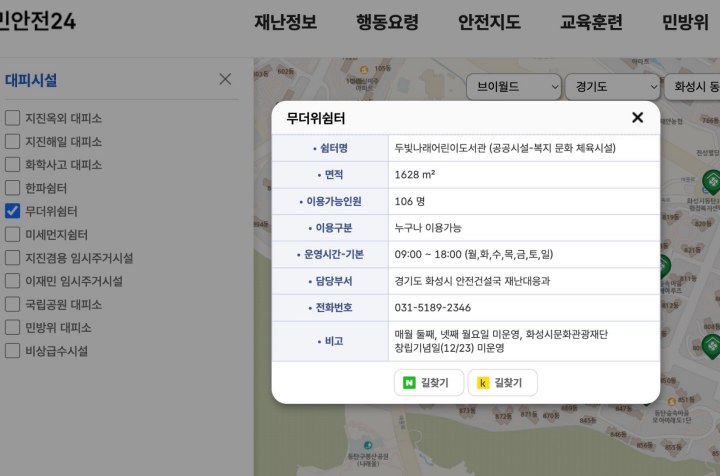Screen dimensions: 720x476
Task: Check 이재민 임시주거시설 checkbox
Action: tap(12, 281)
